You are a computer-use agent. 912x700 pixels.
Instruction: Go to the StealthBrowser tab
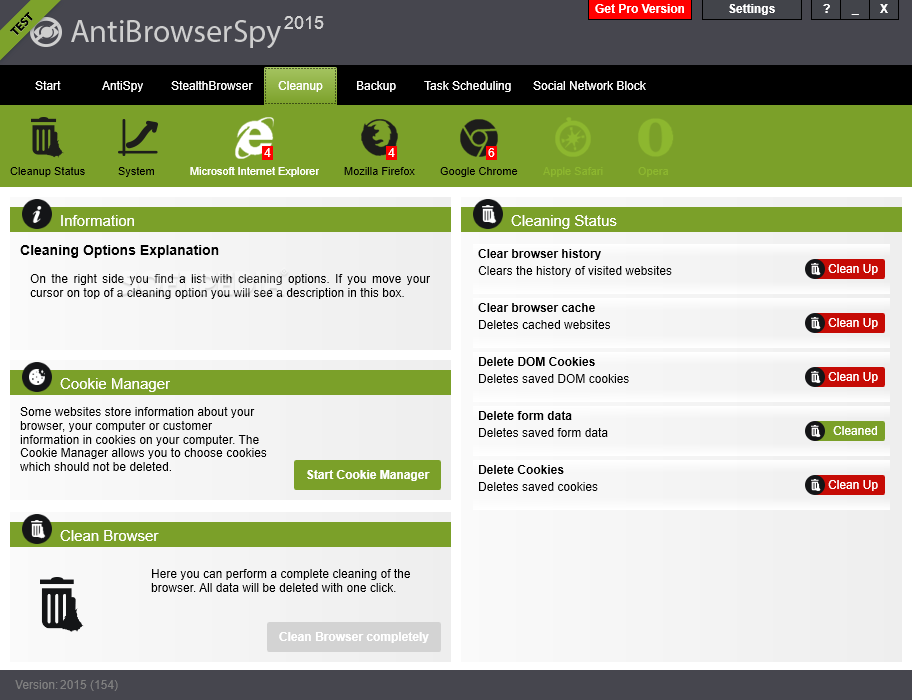coord(212,86)
